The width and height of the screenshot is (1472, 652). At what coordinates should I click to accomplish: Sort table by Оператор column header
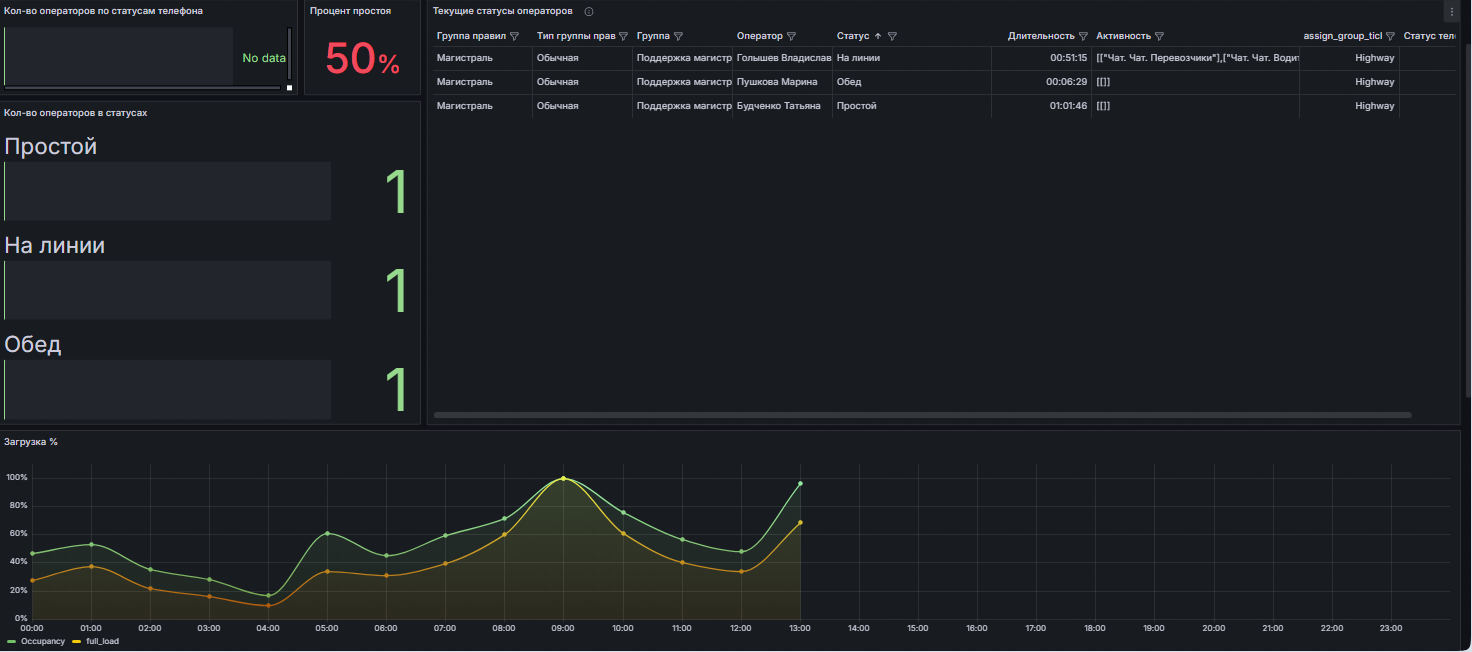(759, 36)
